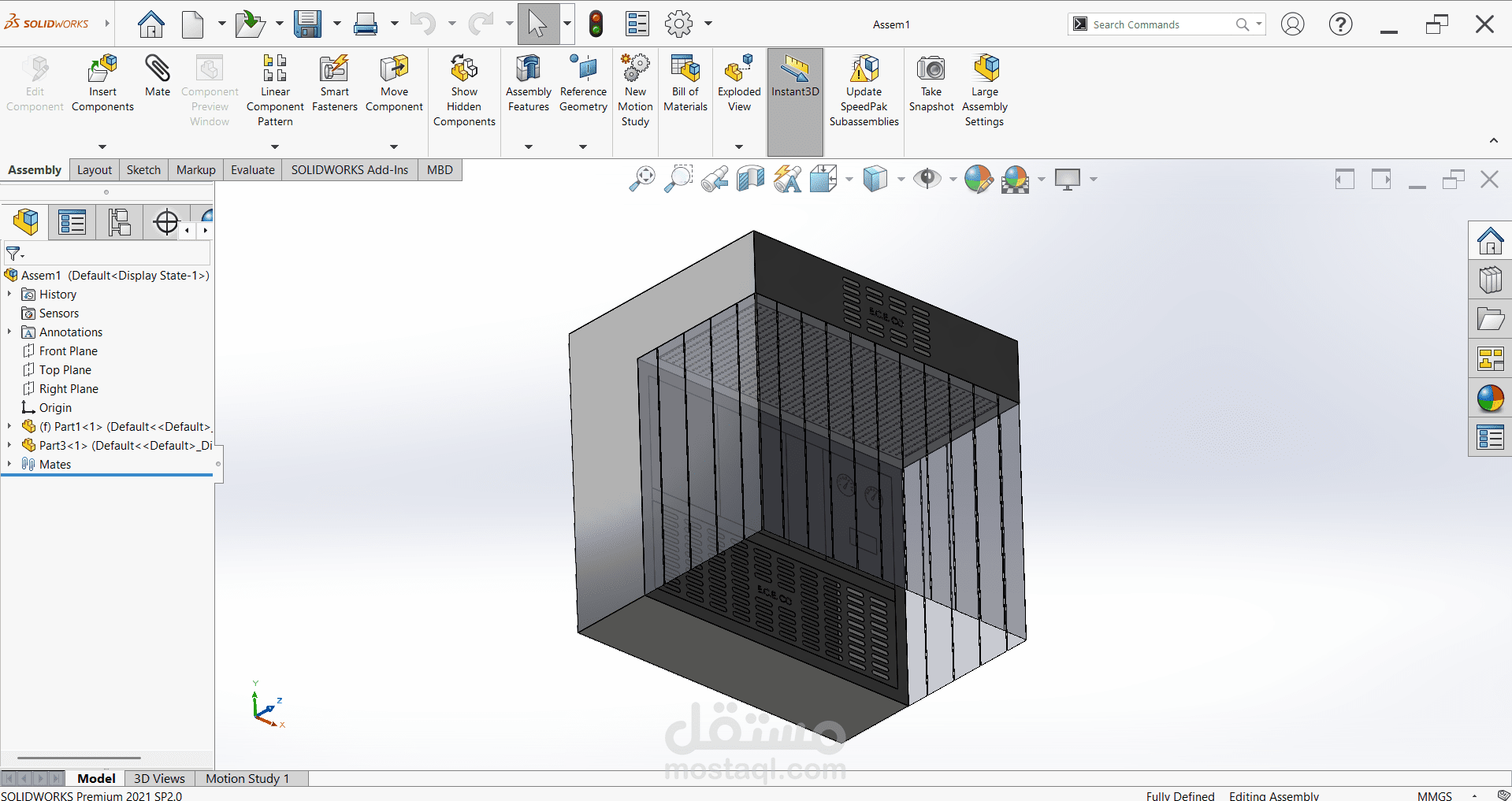Toggle Instant3D mode
The height and width of the screenshot is (801, 1512).
point(795,102)
